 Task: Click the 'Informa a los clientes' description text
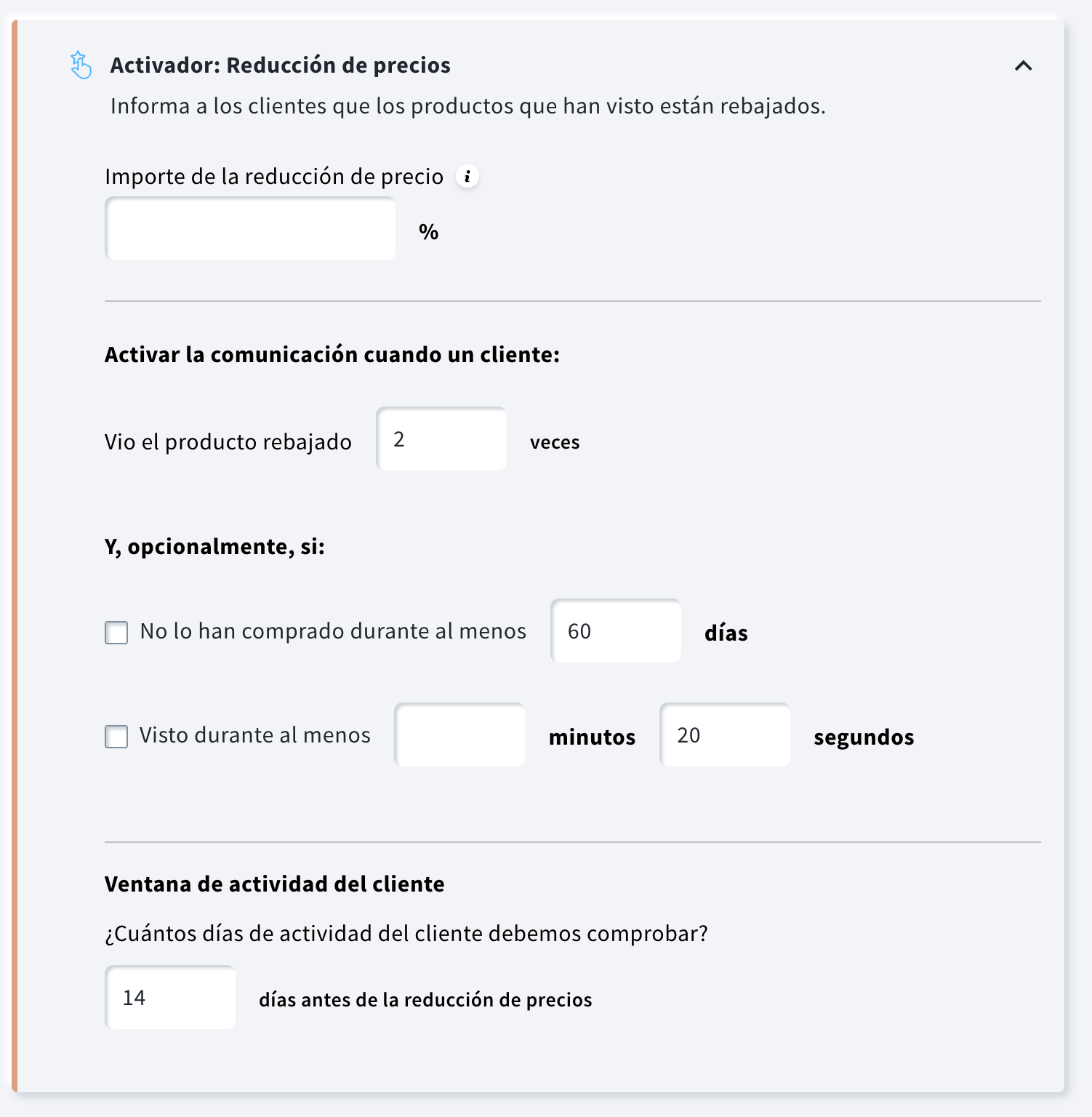[x=467, y=106]
